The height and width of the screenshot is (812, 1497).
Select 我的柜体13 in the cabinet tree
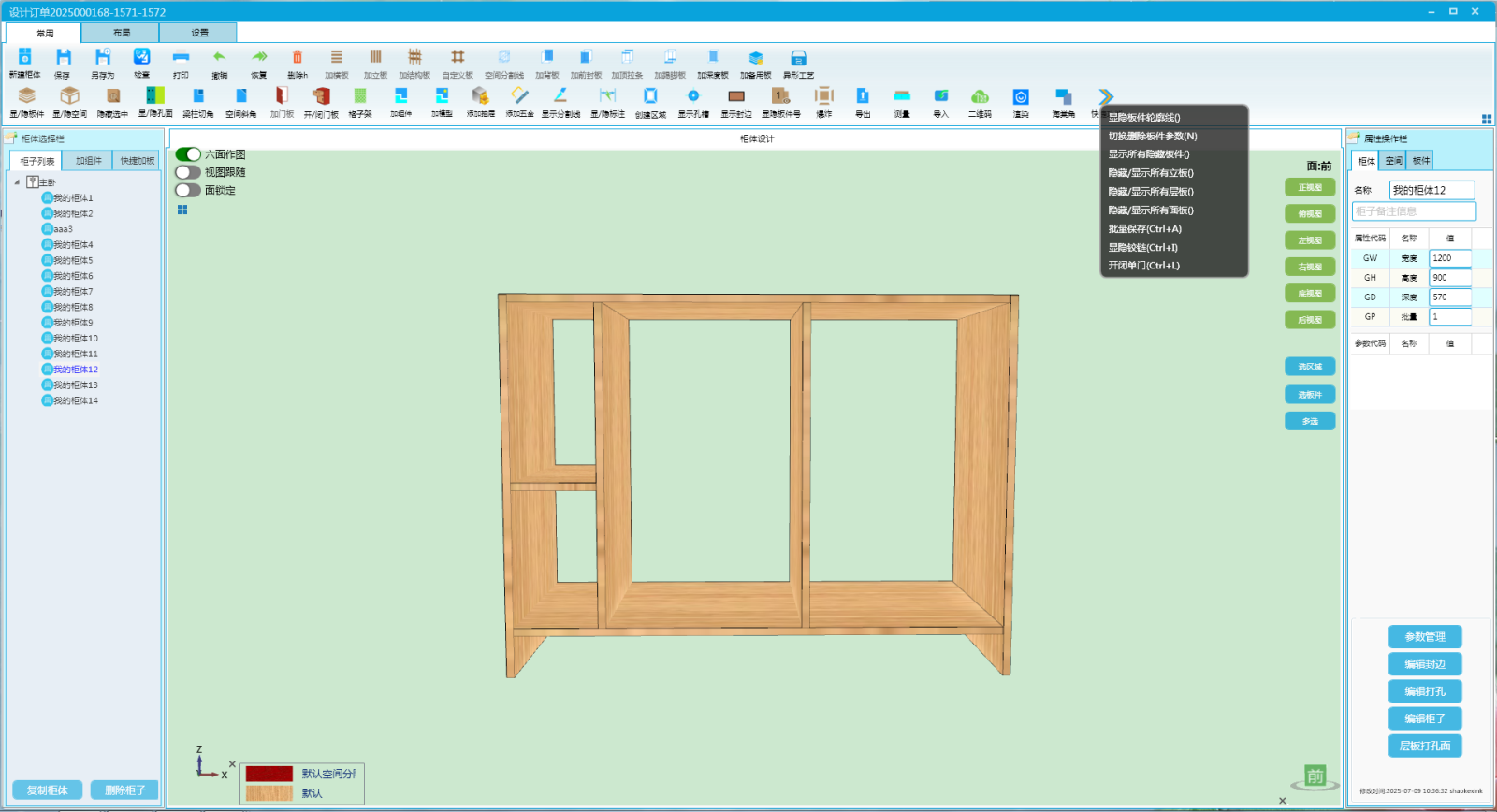pyautogui.click(x=75, y=384)
